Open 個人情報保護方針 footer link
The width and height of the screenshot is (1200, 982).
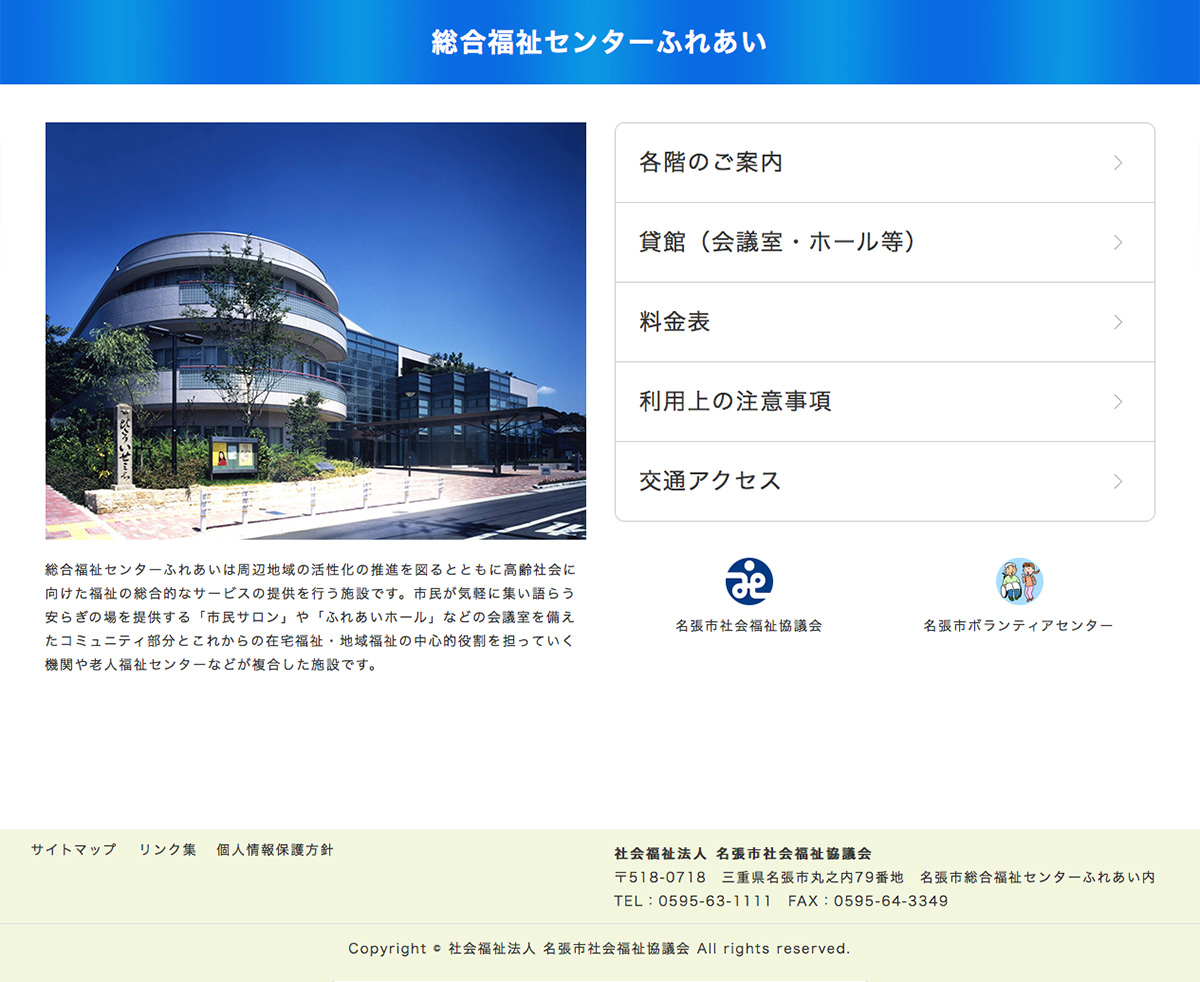click(x=275, y=850)
